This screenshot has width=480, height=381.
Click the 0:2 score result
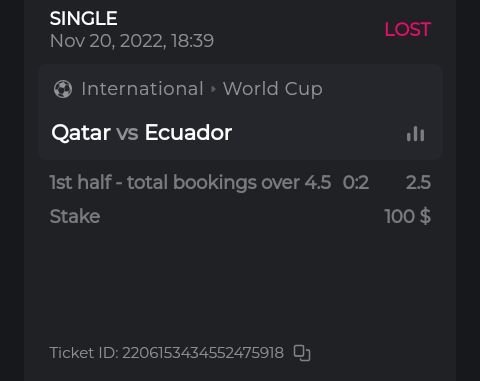click(356, 183)
